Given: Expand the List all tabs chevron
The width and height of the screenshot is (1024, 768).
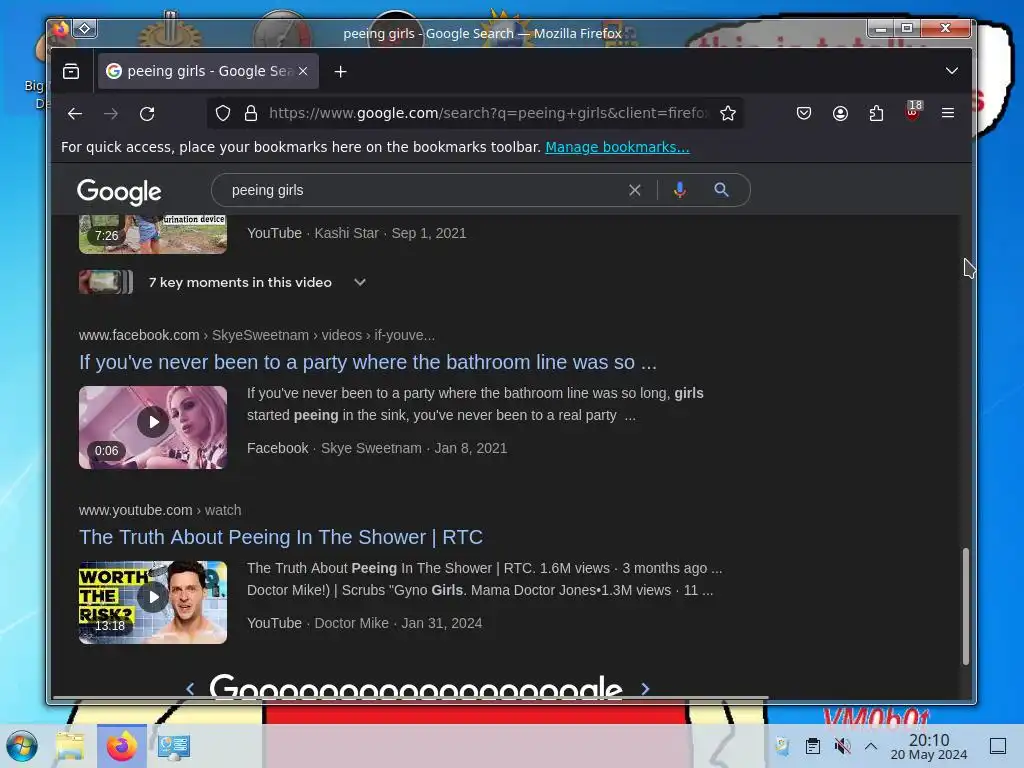Looking at the screenshot, I should 952,71.
